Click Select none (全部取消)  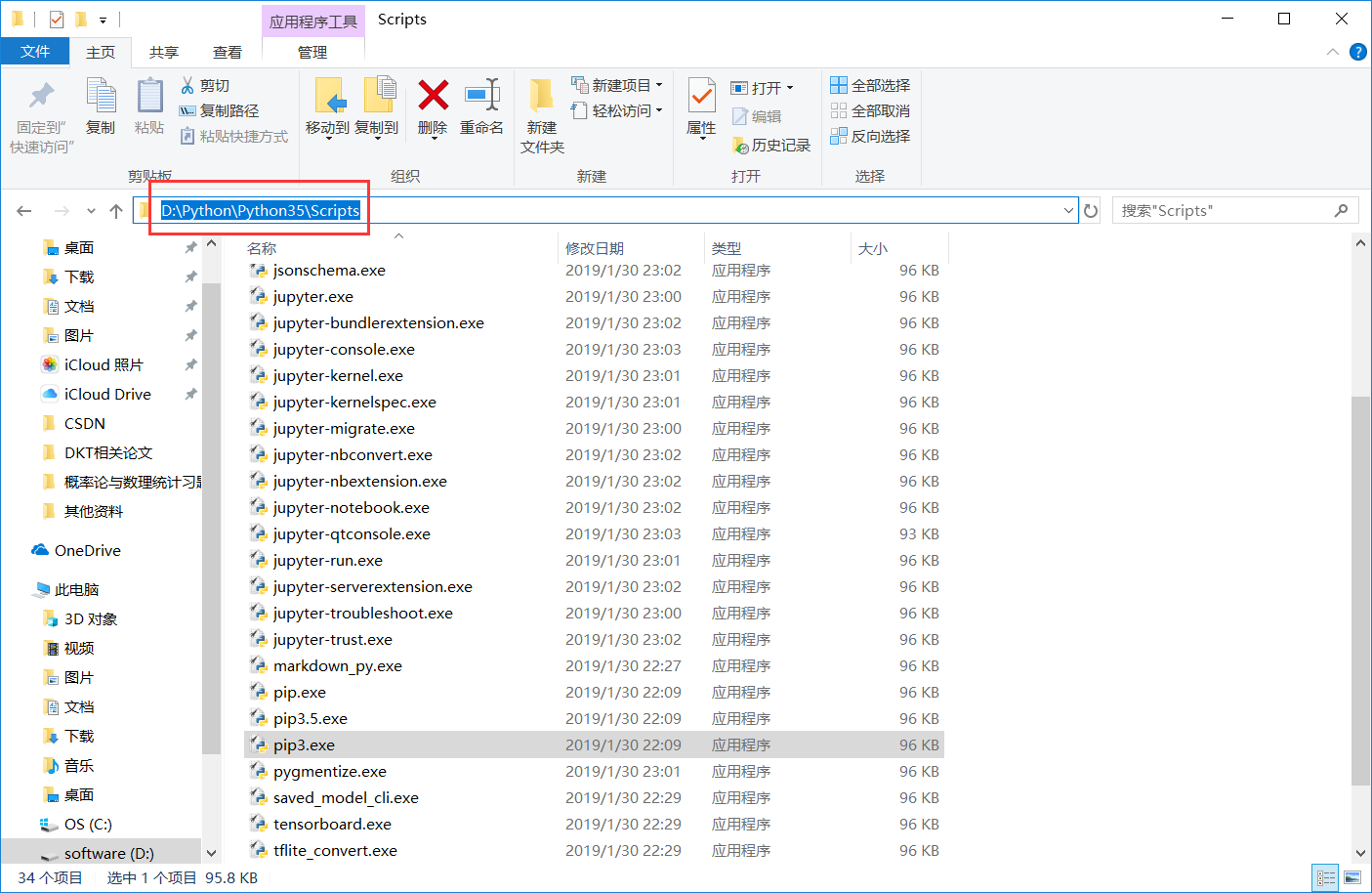click(870, 111)
